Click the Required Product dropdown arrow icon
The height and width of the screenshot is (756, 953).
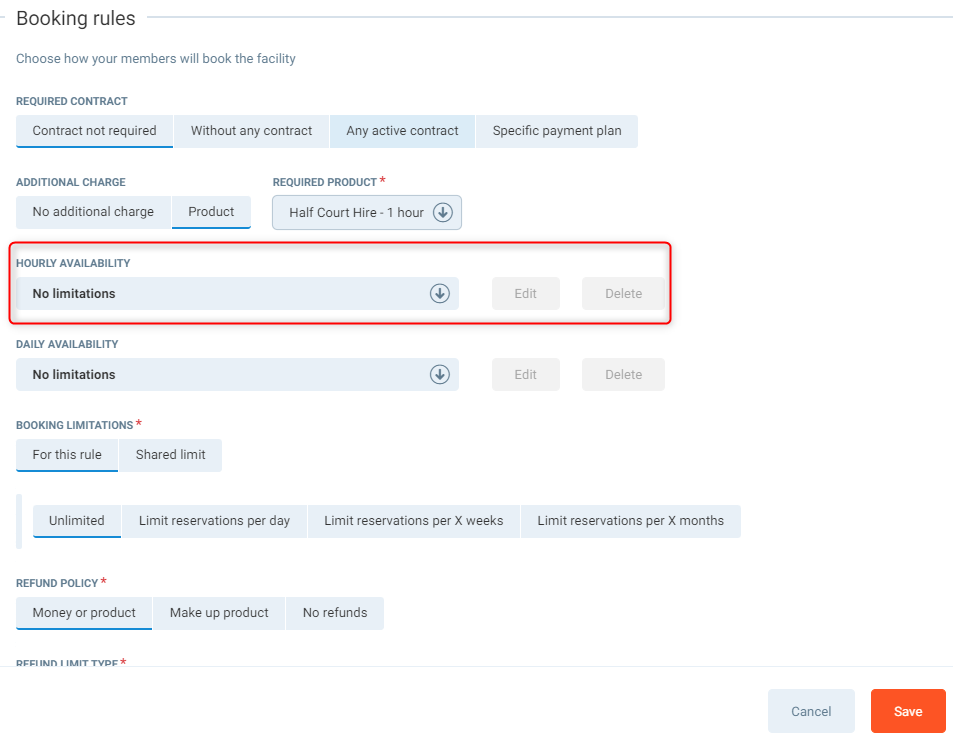pos(443,213)
